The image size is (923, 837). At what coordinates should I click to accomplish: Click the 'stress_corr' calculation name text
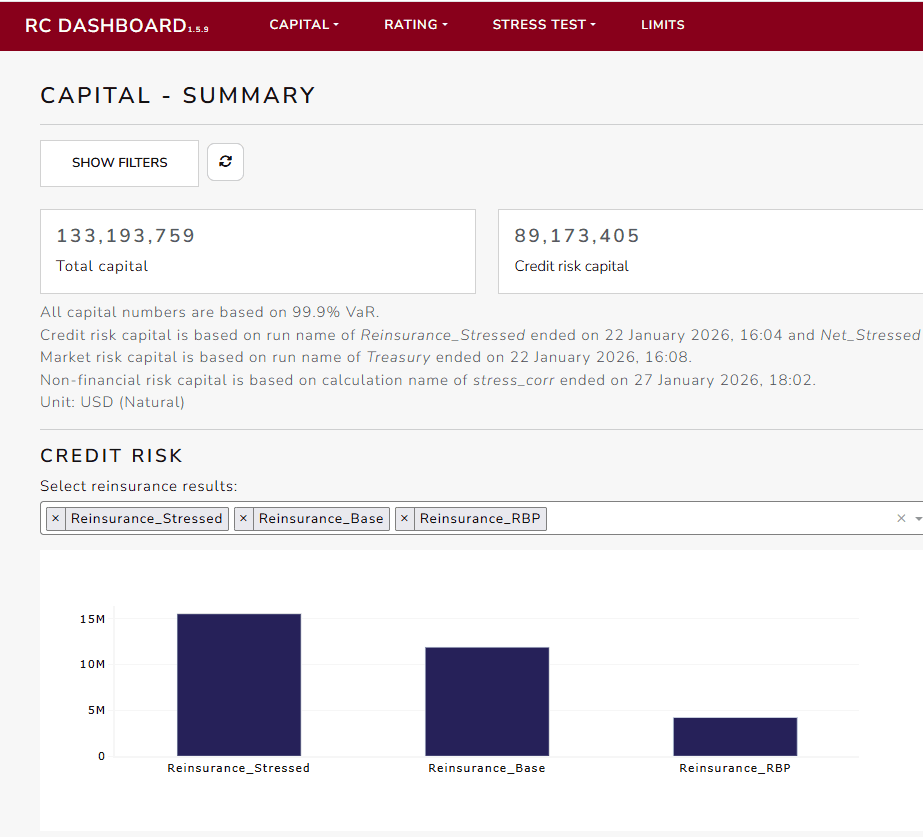(x=513, y=380)
